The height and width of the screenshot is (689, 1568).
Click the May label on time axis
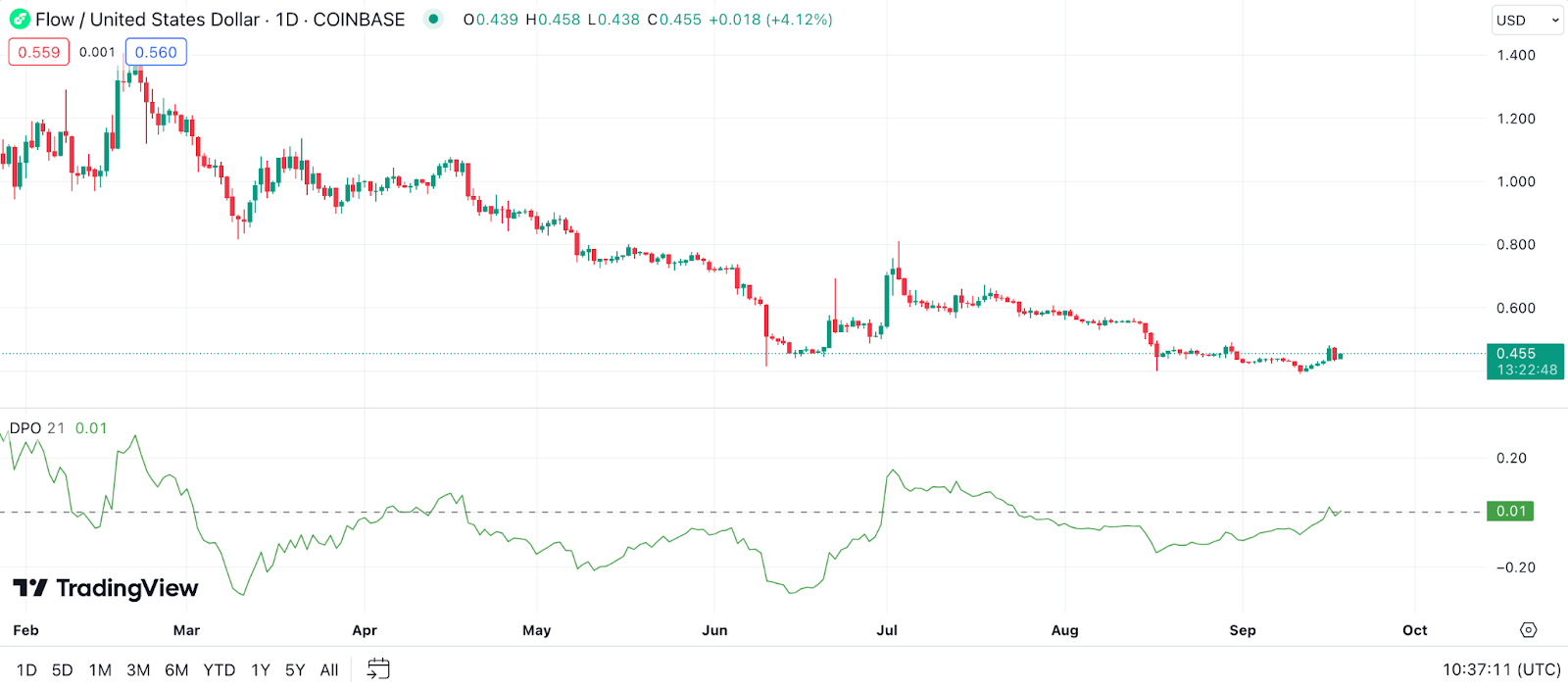[537, 630]
